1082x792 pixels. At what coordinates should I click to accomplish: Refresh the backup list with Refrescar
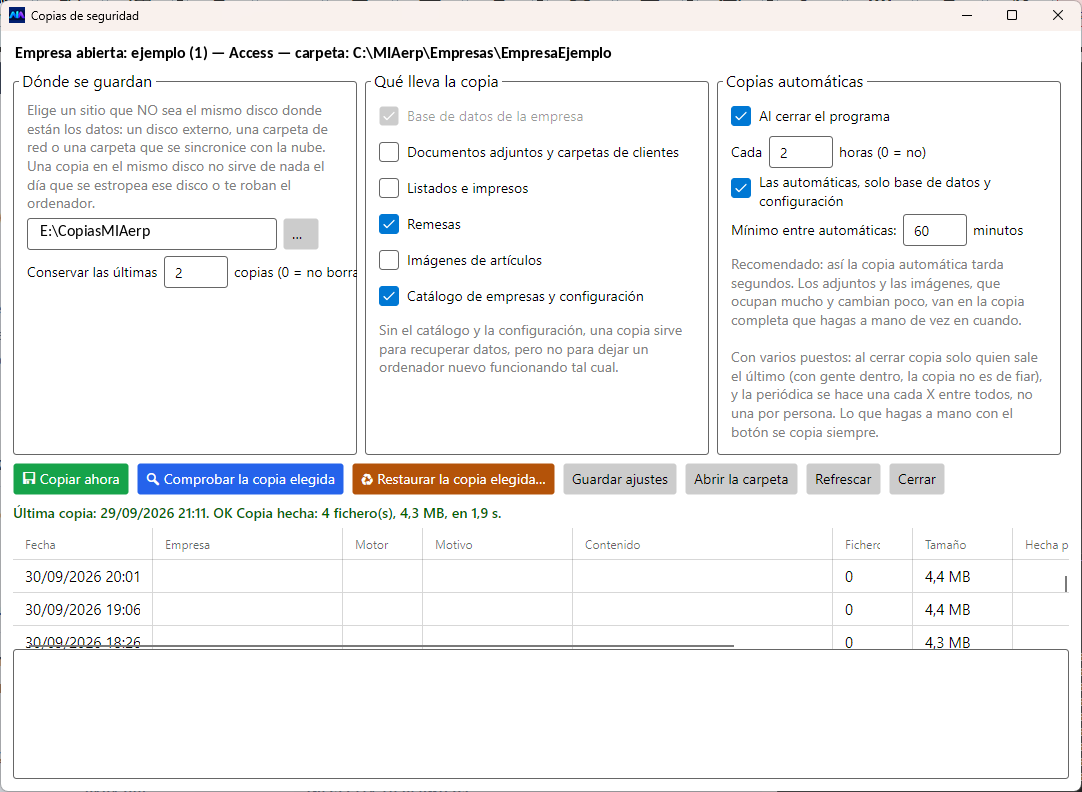click(x=843, y=479)
